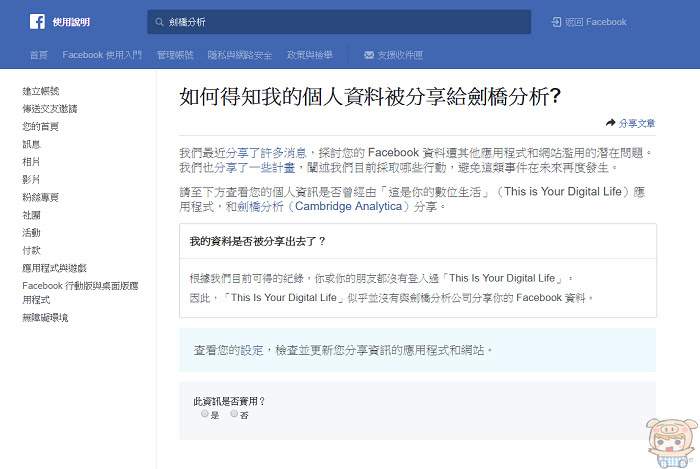Open 應用程式與遊戲 in the sidebar
Viewport: 700px width, 469px height.
click(x=54, y=268)
